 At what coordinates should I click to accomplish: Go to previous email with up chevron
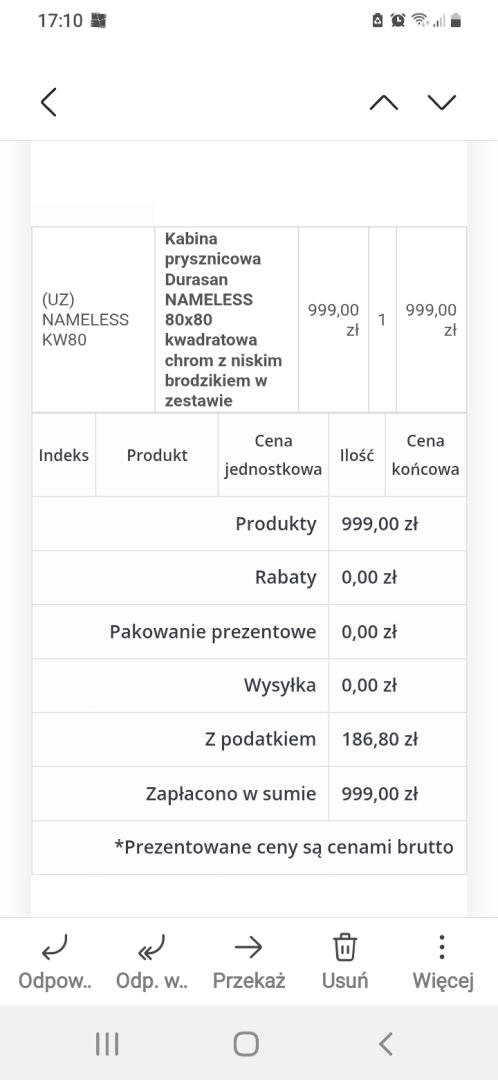click(x=384, y=102)
